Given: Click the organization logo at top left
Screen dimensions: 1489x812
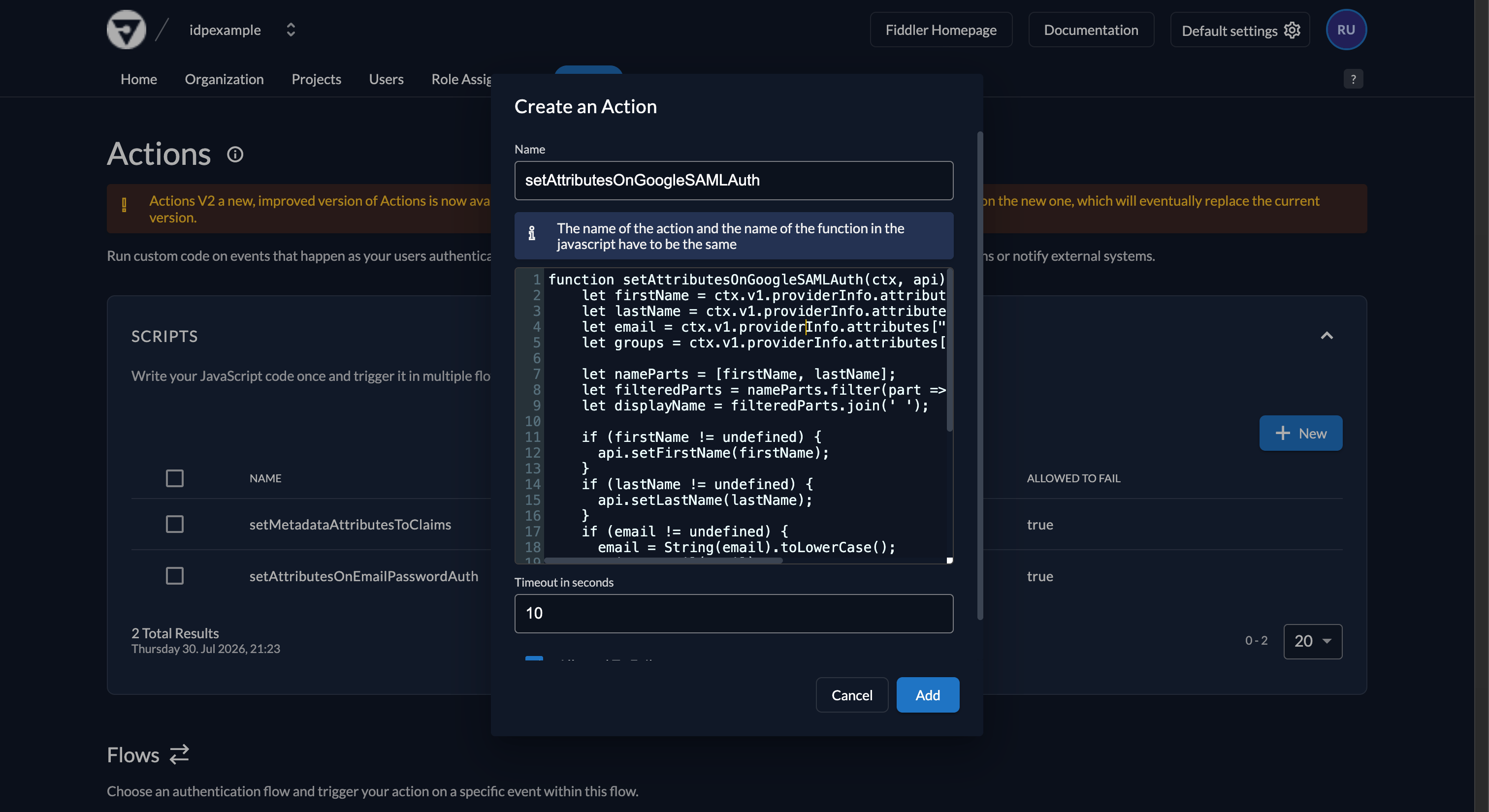Looking at the screenshot, I should pos(126,30).
